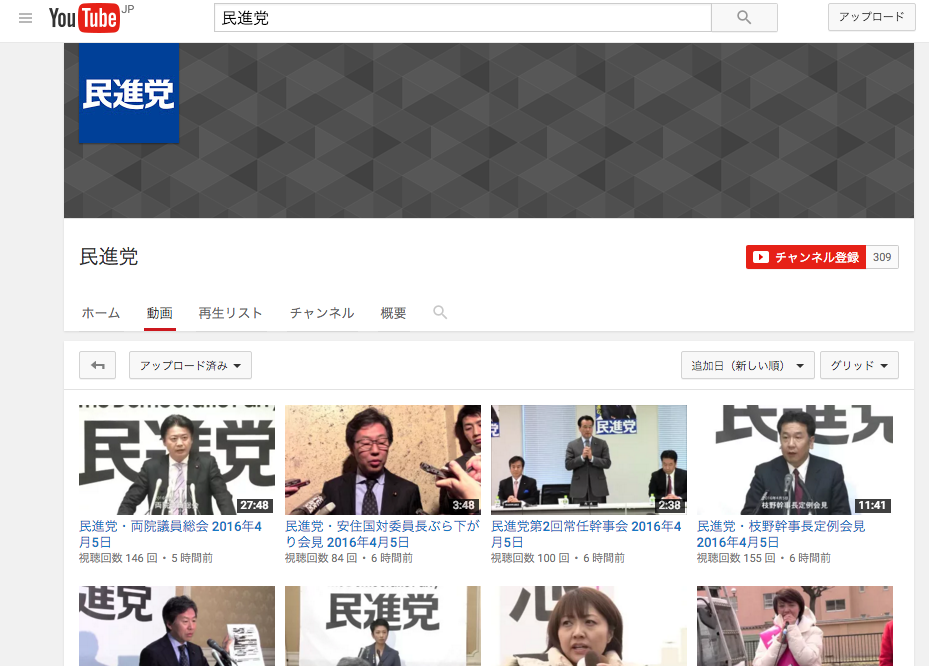Subscribe with the チャンネル登録 button
Image resolution: width=929 pixels, height=666 pixels.
point(806,257)
